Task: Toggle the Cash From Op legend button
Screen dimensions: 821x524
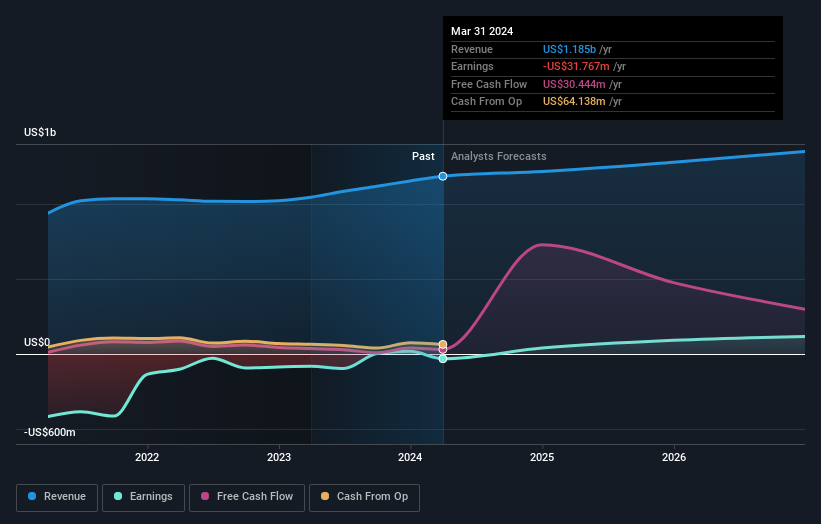Action: point(364,497)
